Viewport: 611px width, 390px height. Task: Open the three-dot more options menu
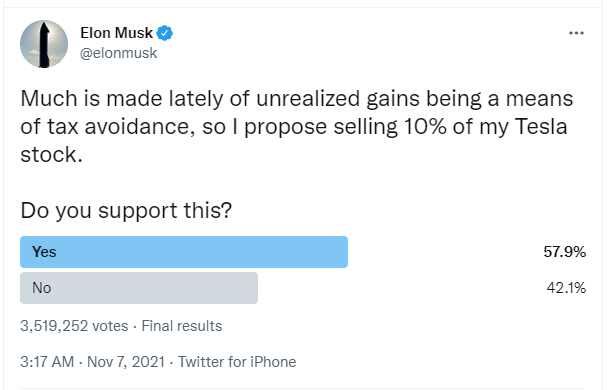point(576,33)
